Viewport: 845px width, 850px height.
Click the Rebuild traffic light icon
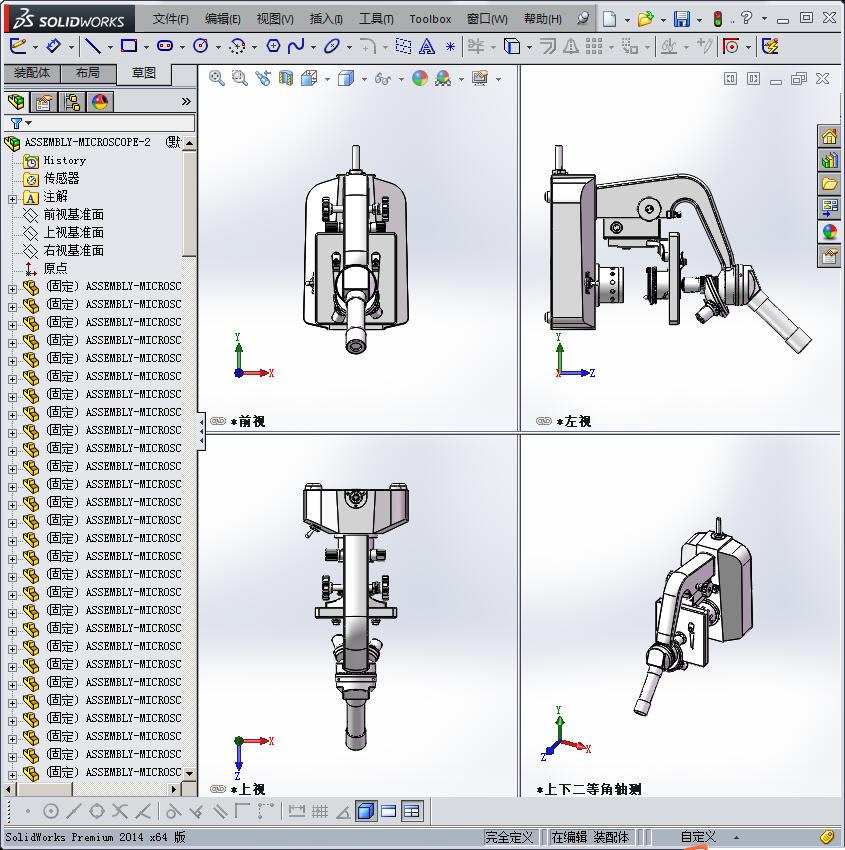coord(718,19)
